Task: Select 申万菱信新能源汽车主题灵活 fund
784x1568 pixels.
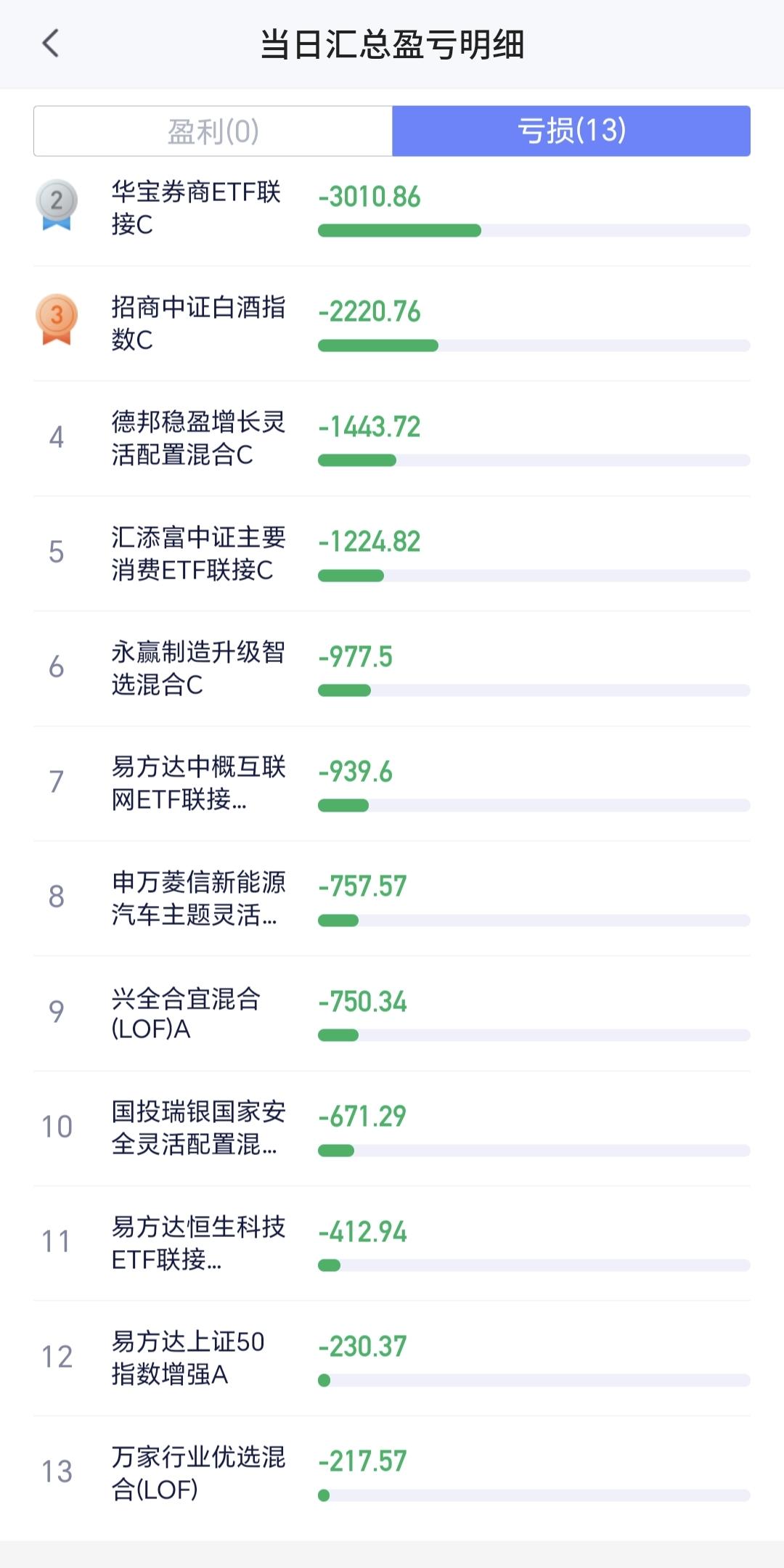Action: click(392, 899)
